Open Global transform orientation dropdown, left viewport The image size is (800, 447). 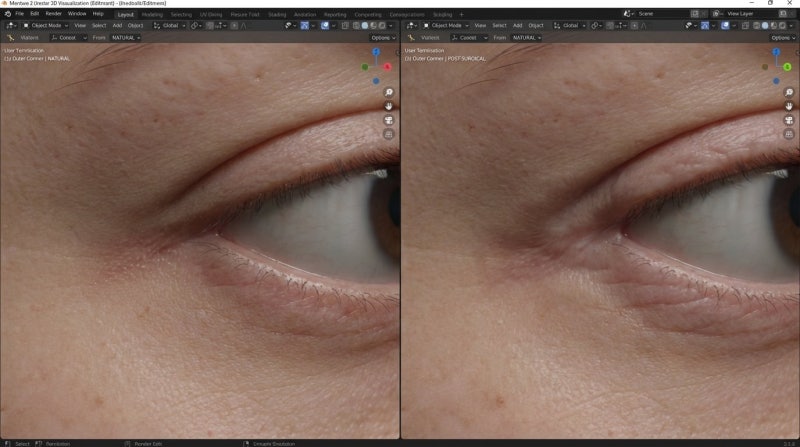click(x=169, y=26)
